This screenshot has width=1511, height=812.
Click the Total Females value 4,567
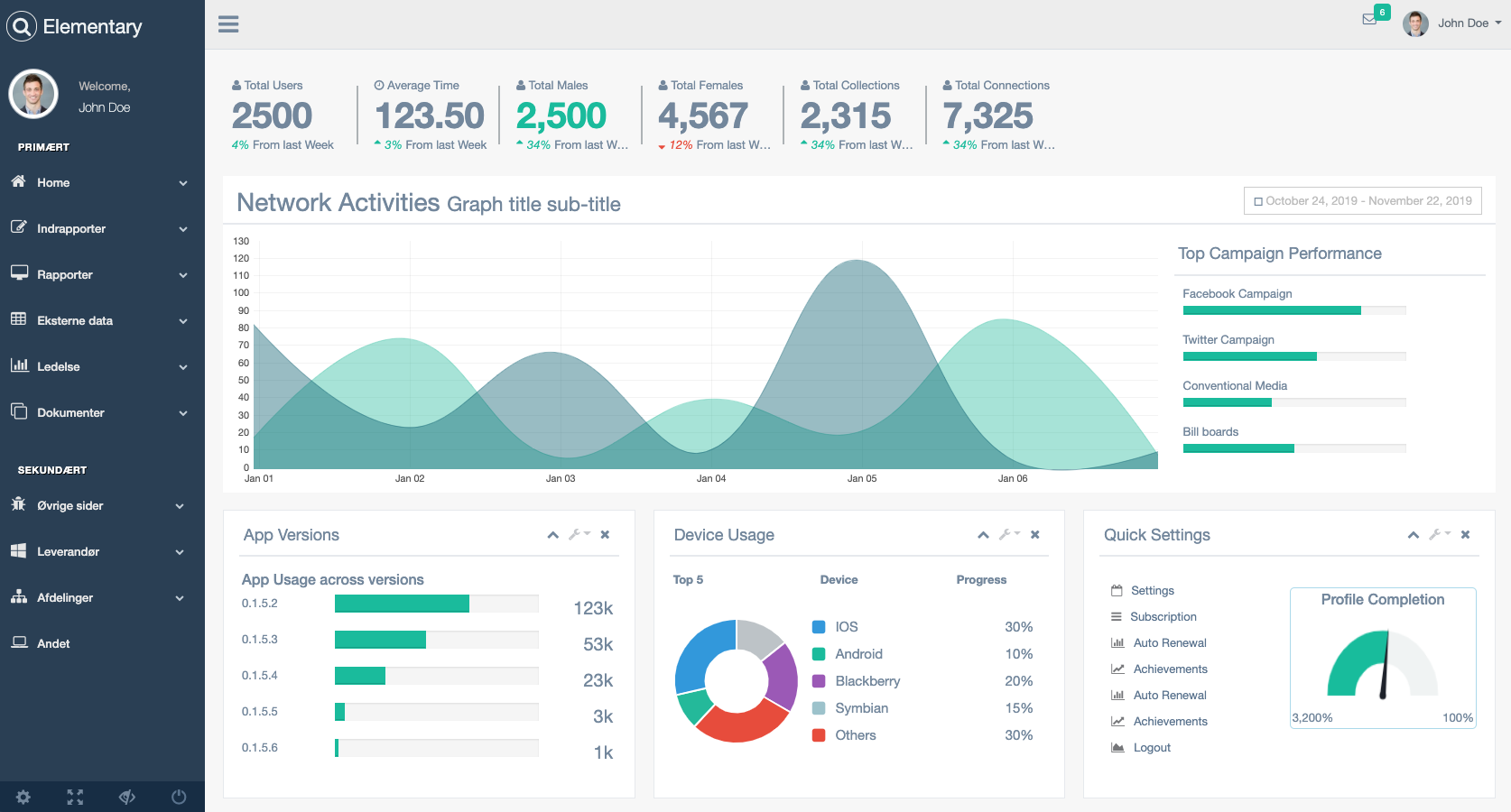703,115
